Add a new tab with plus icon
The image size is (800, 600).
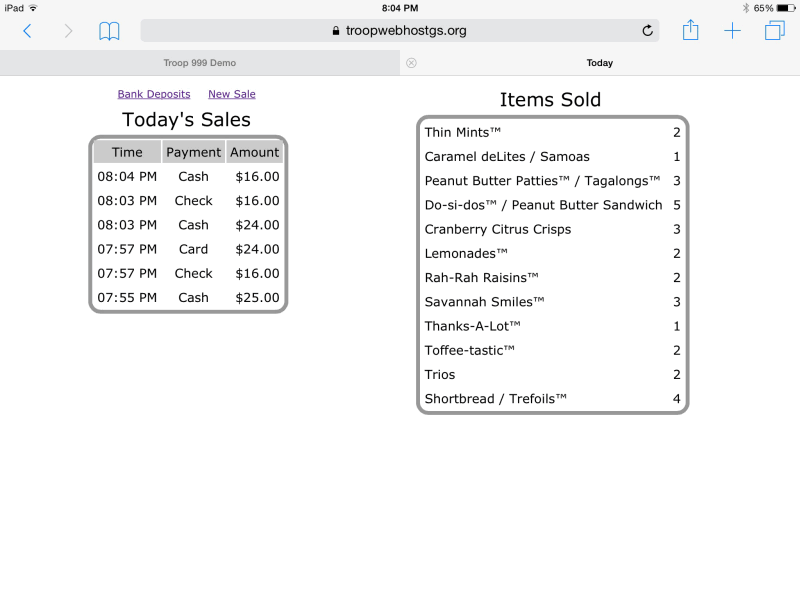pyautogui.click(x=732, y=31)
